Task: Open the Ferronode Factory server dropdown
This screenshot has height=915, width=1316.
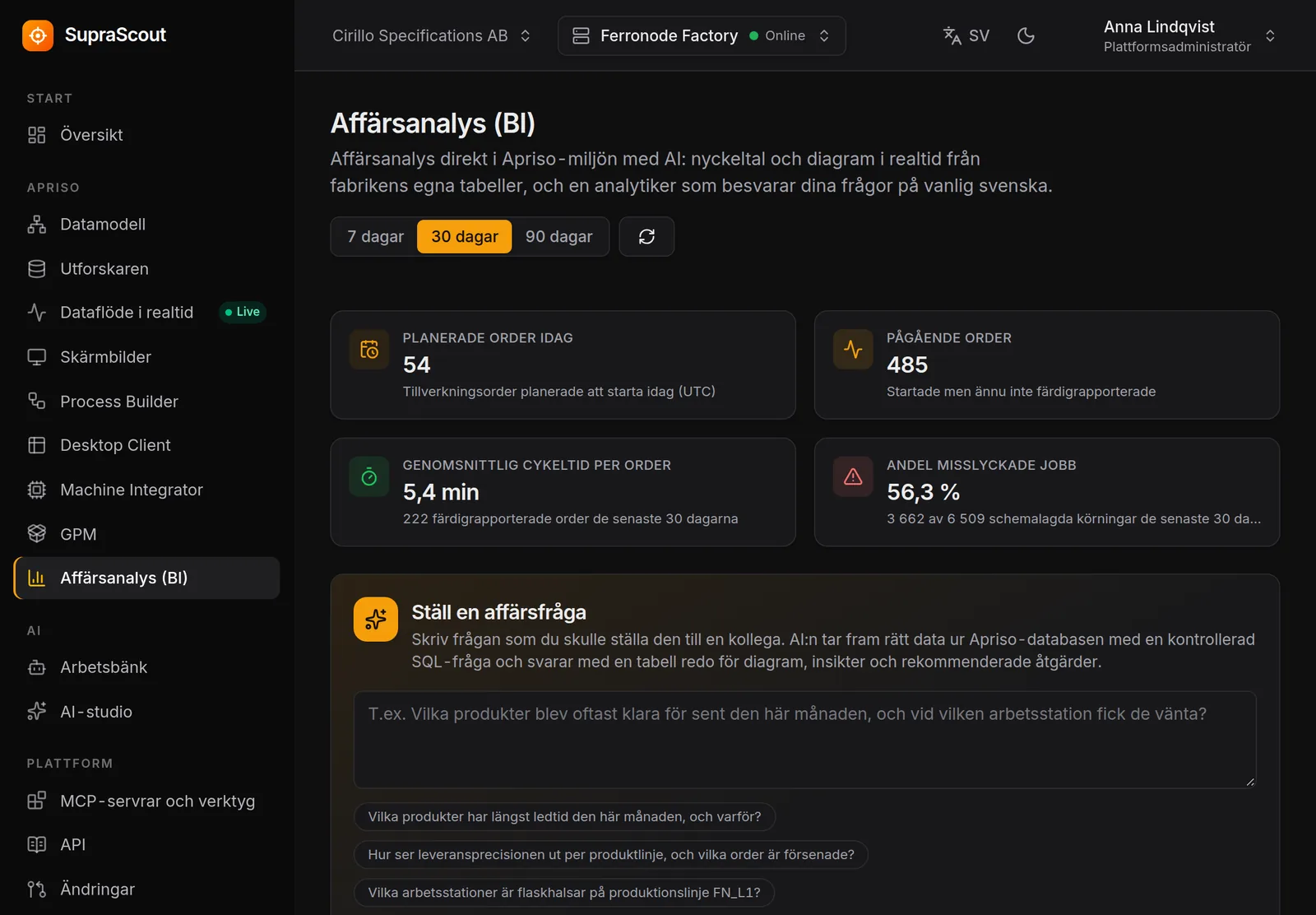Action: point(702,36)
